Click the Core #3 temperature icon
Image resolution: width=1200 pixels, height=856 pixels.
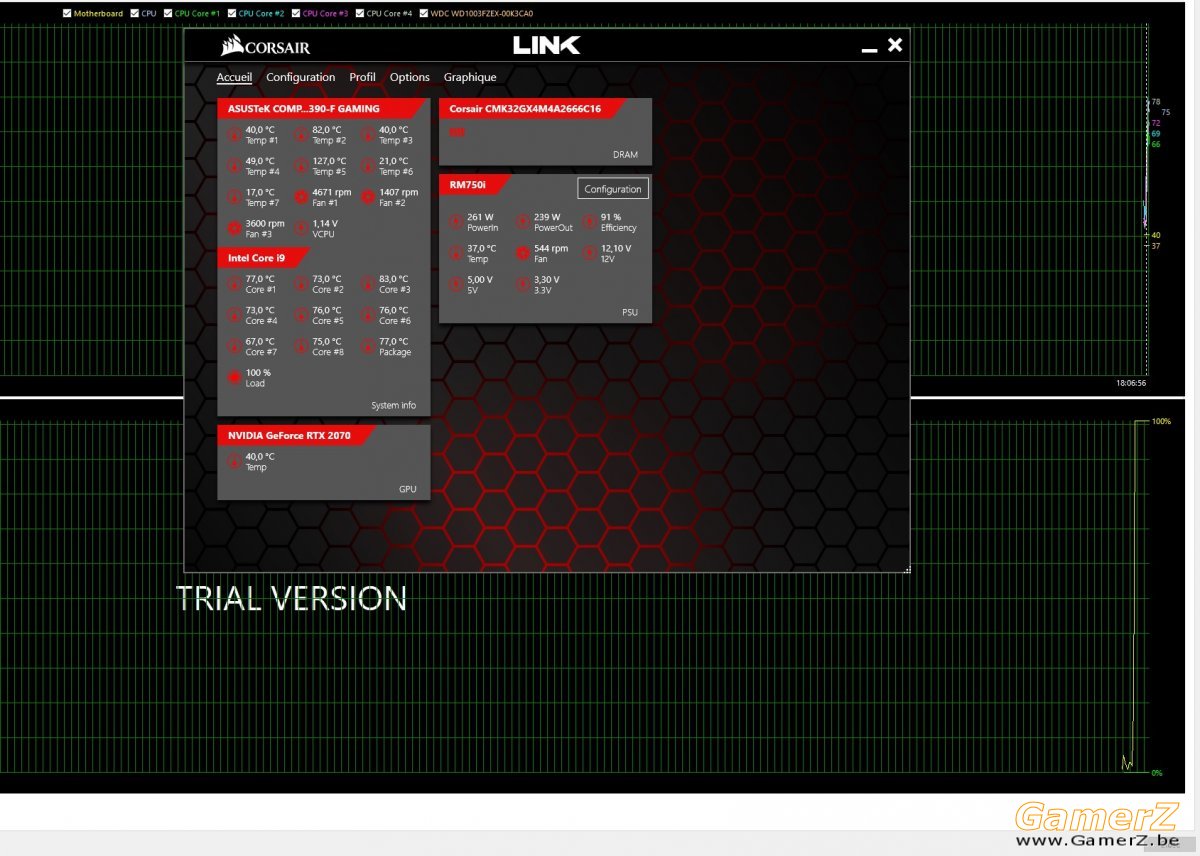click(368, 284)
